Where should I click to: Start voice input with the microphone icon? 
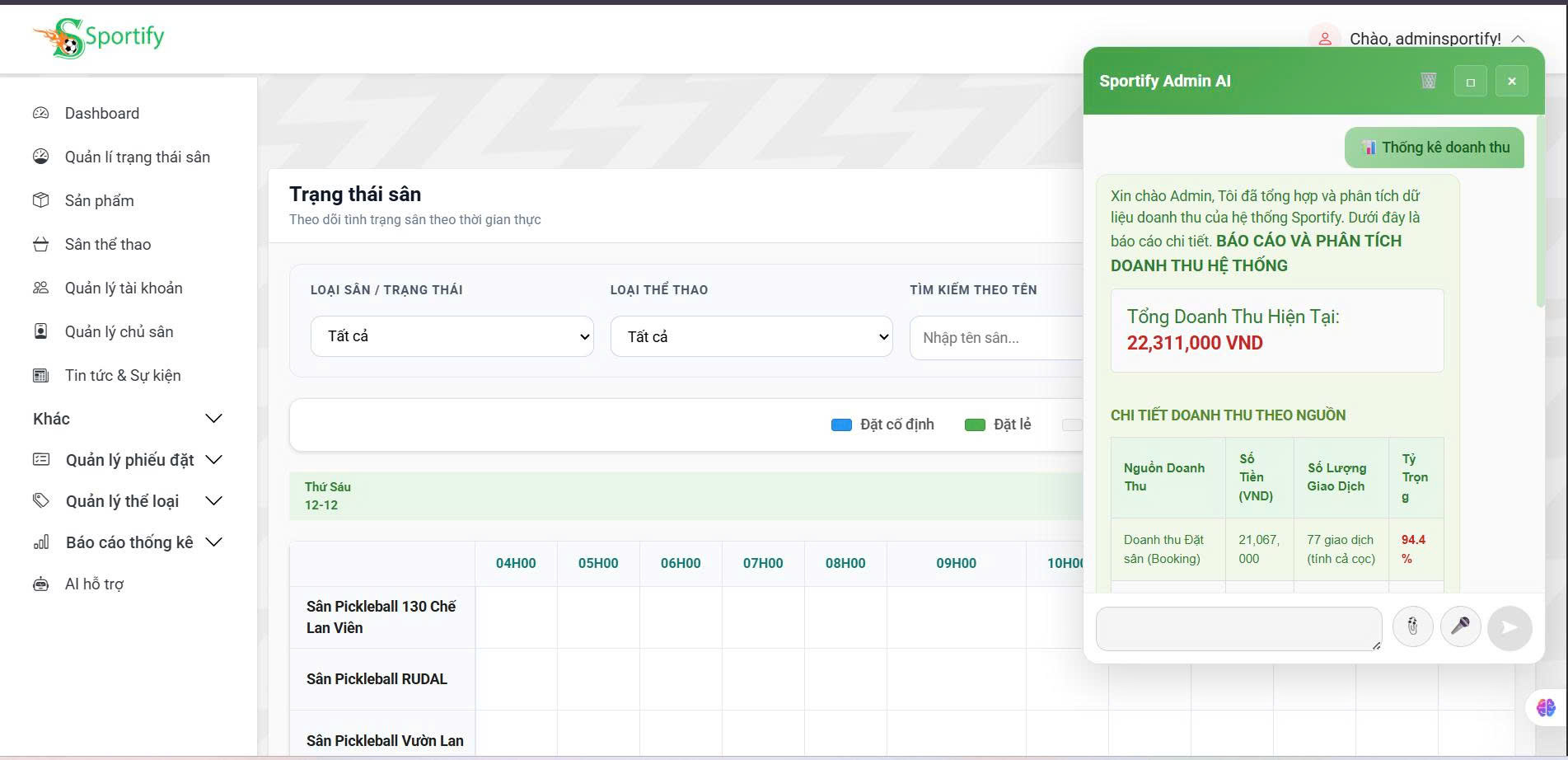(1460, 627)
